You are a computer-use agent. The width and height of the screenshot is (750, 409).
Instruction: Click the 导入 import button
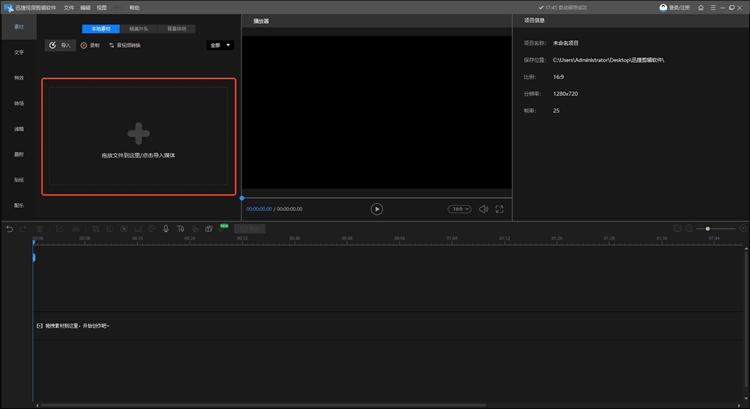pyautogui.click(x=61, y=45)
